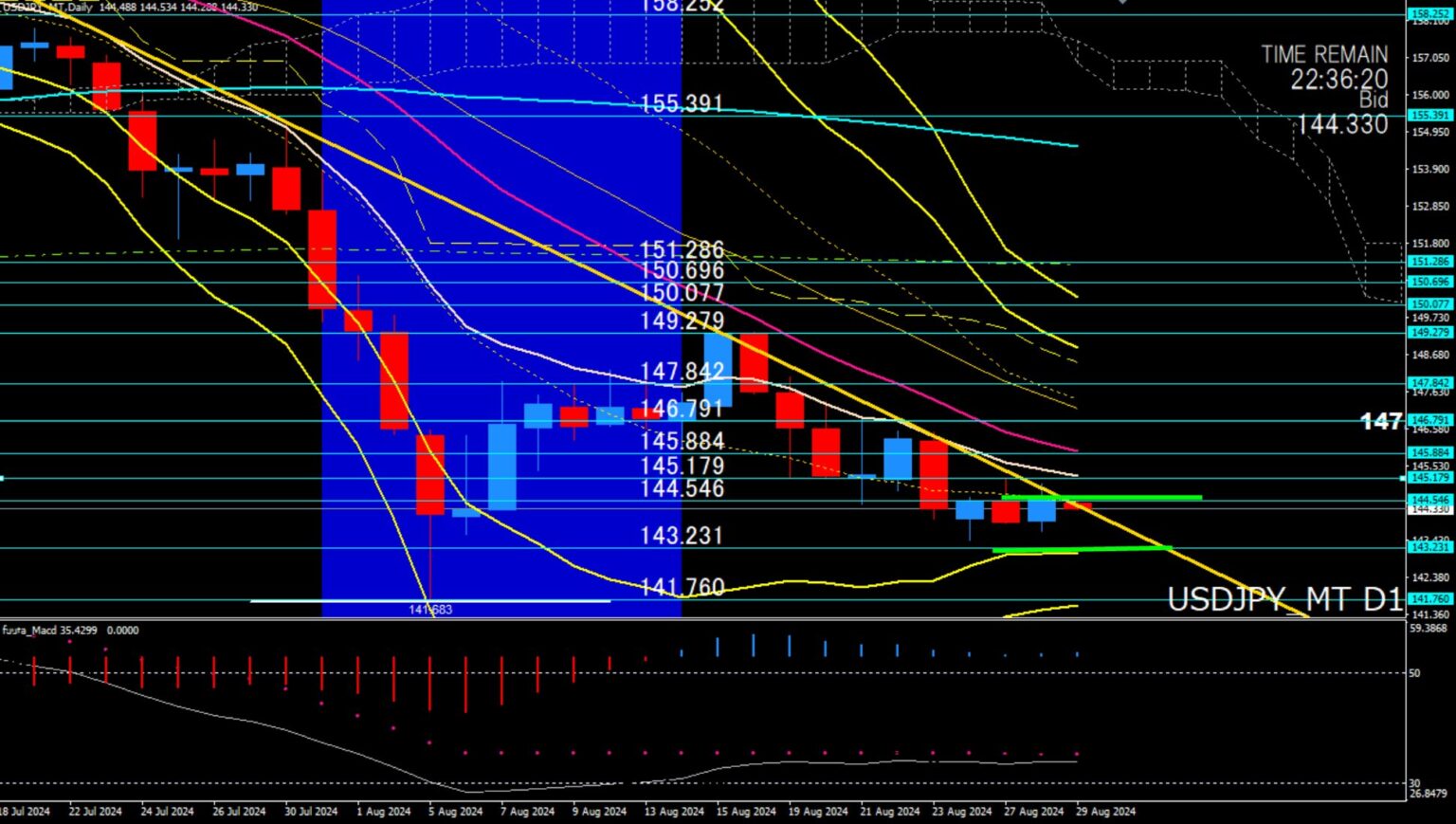Click the 155.391 horizontal line label
Image resolution: width=1456 pixels, height=824 pixels.
682,103
